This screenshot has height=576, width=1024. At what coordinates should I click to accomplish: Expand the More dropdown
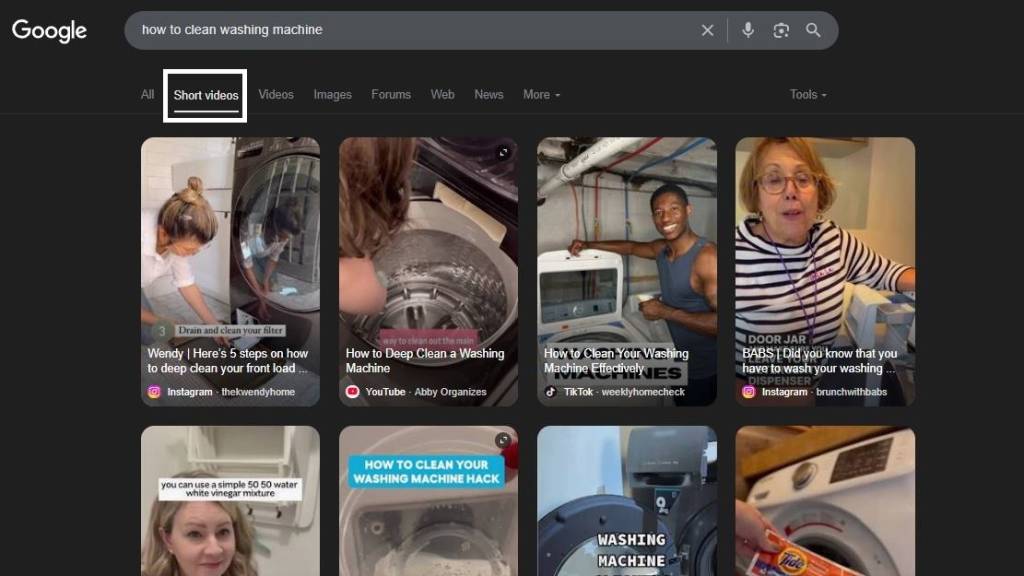541,95
